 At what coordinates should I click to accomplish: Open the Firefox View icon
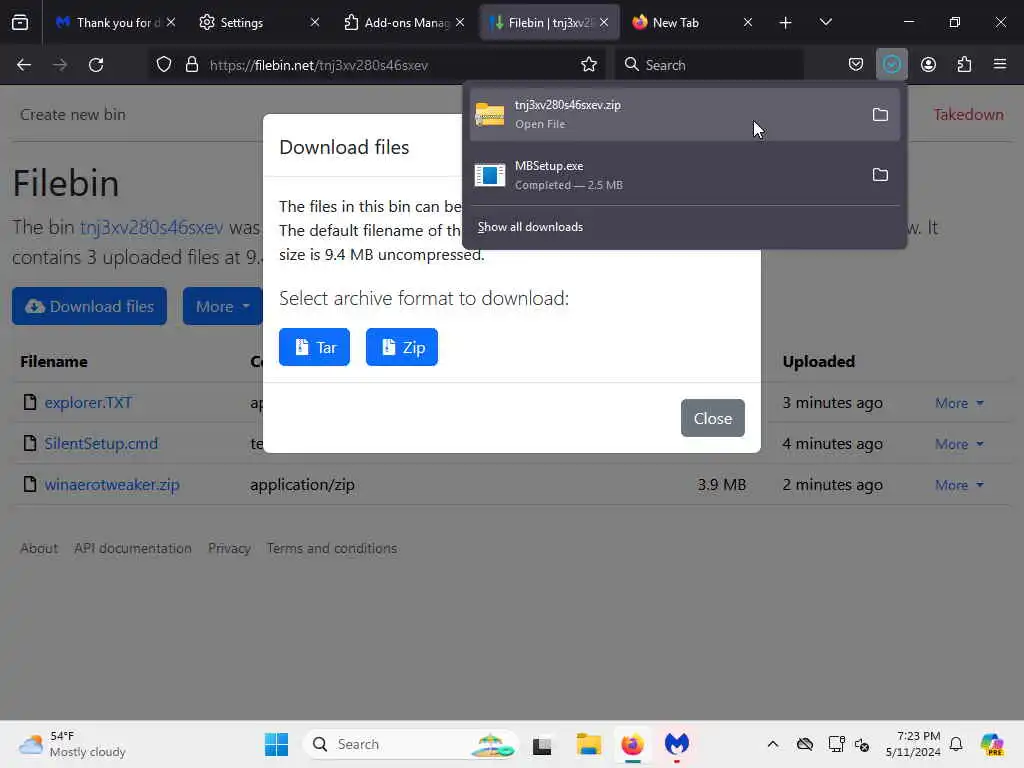click(20, 22)
